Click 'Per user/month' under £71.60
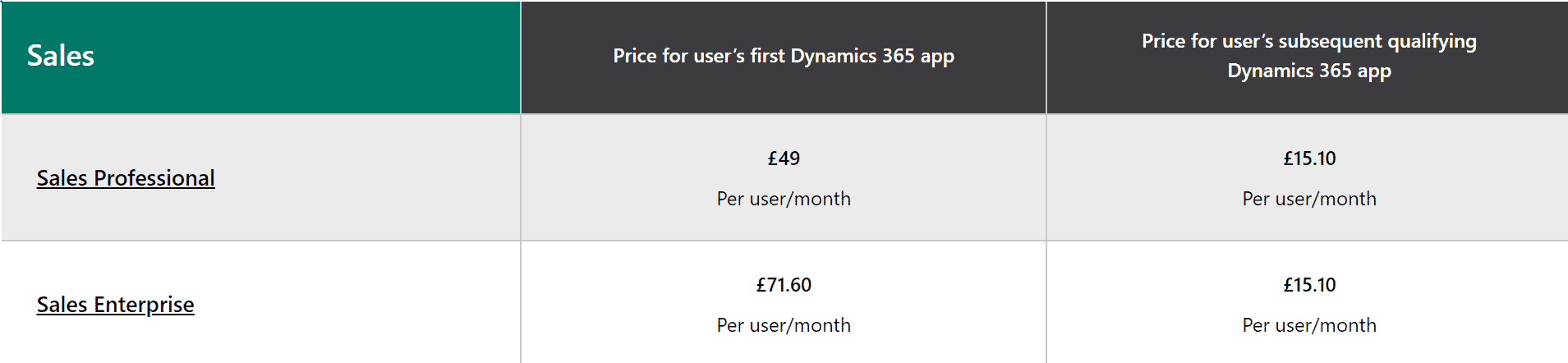1568x363 pixels. (784, 325)
